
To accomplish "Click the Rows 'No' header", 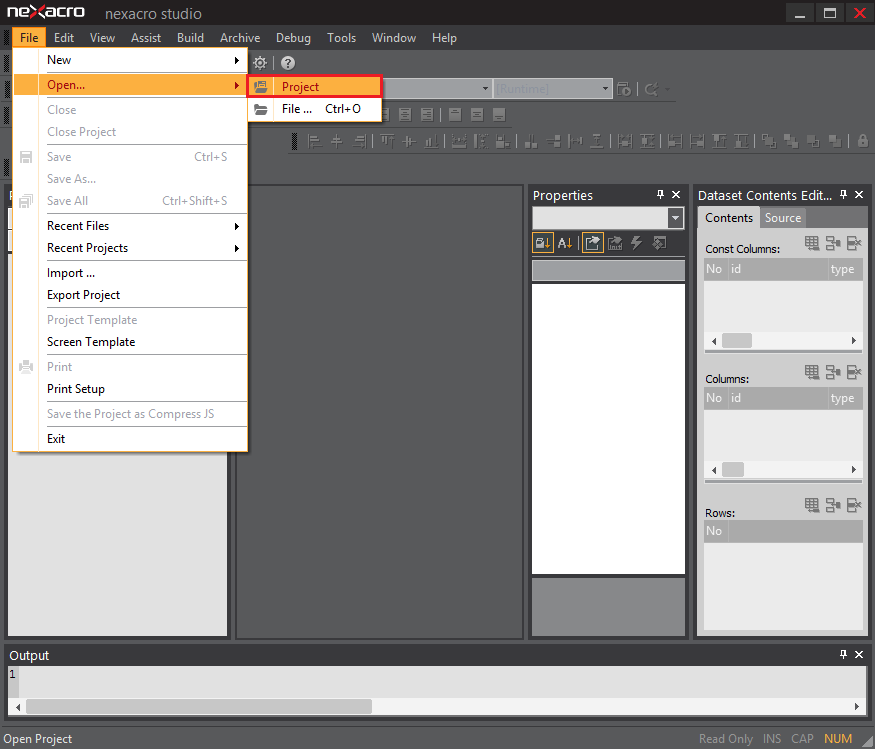I will pos(714,531).
